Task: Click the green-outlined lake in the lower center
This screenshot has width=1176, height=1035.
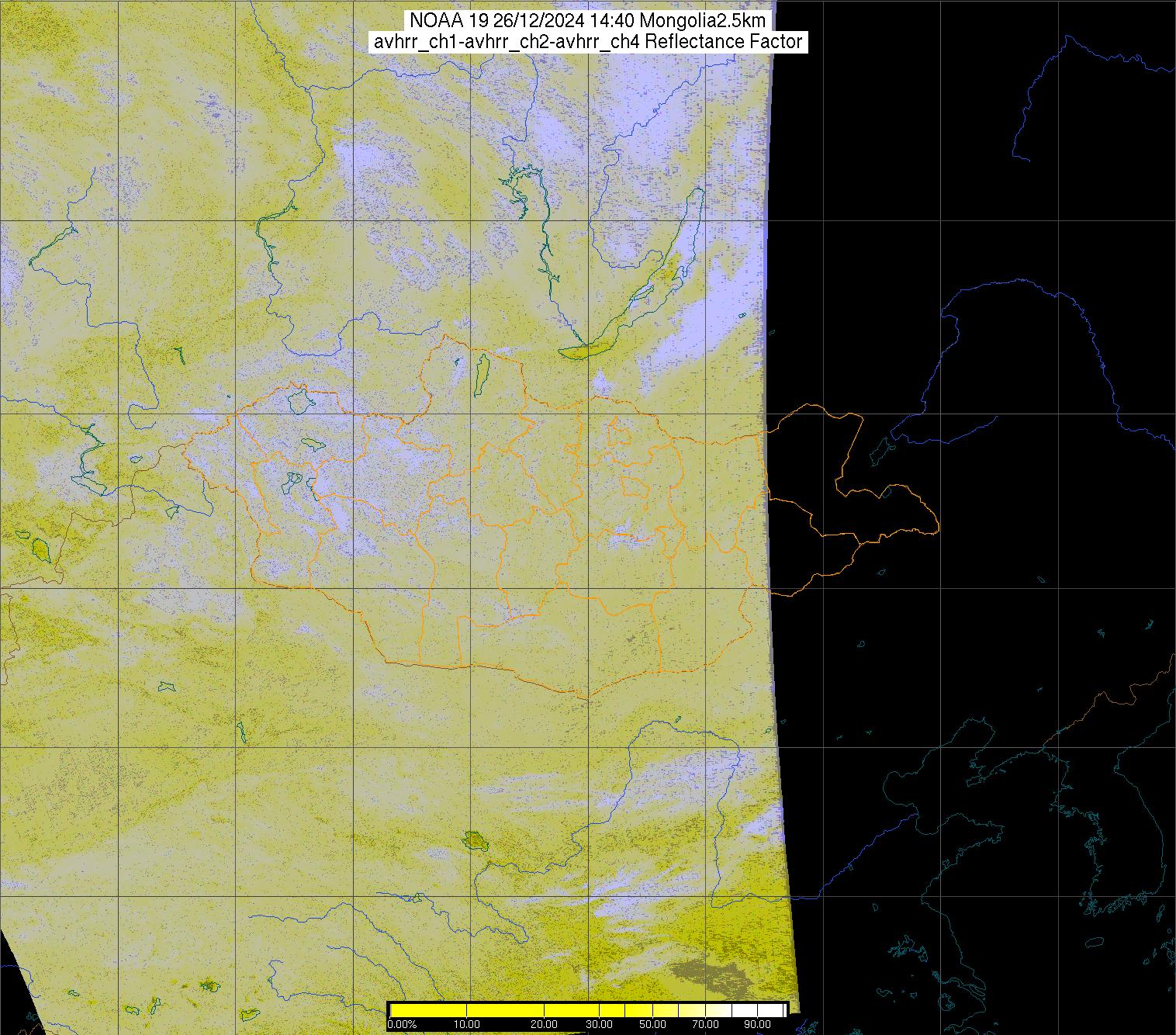Action: click(473, 839)
